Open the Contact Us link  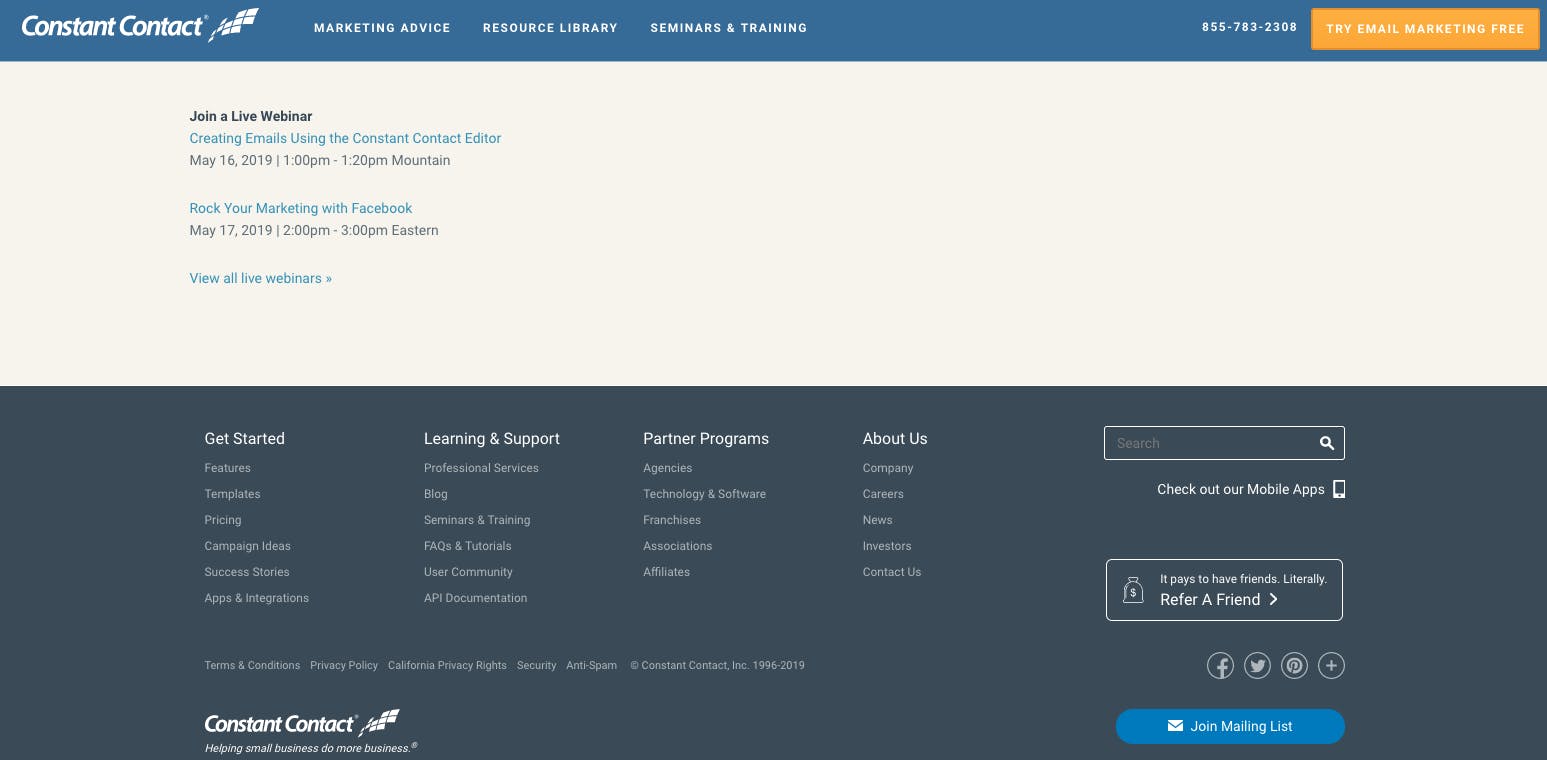tap(892, 572)
